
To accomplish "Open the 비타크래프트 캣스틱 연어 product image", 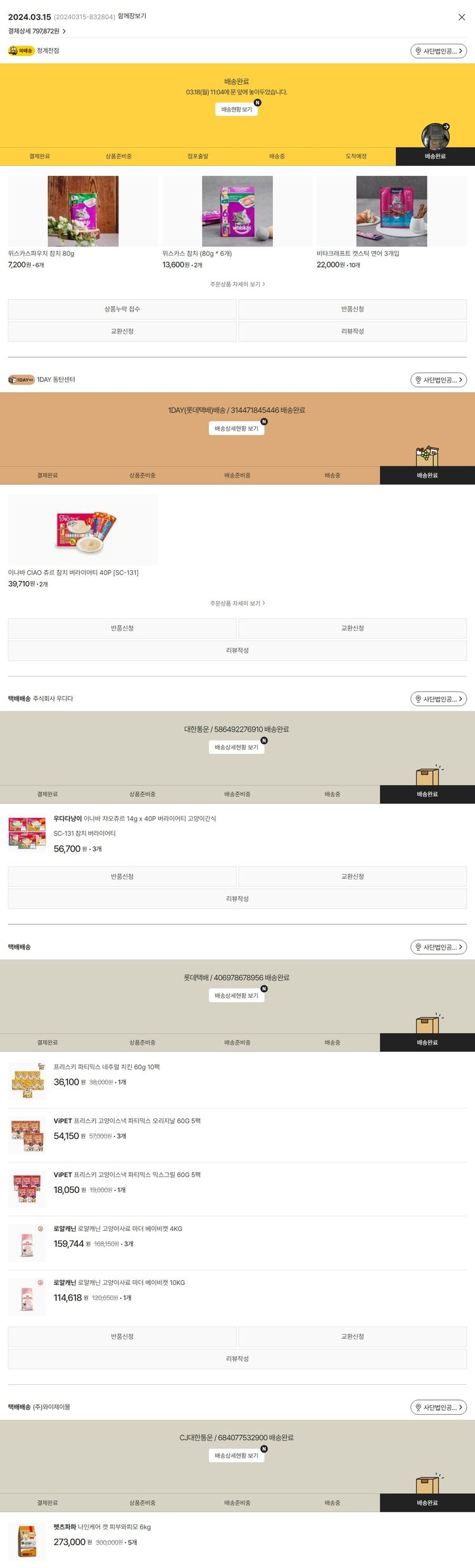I will (x=391, y=211).
